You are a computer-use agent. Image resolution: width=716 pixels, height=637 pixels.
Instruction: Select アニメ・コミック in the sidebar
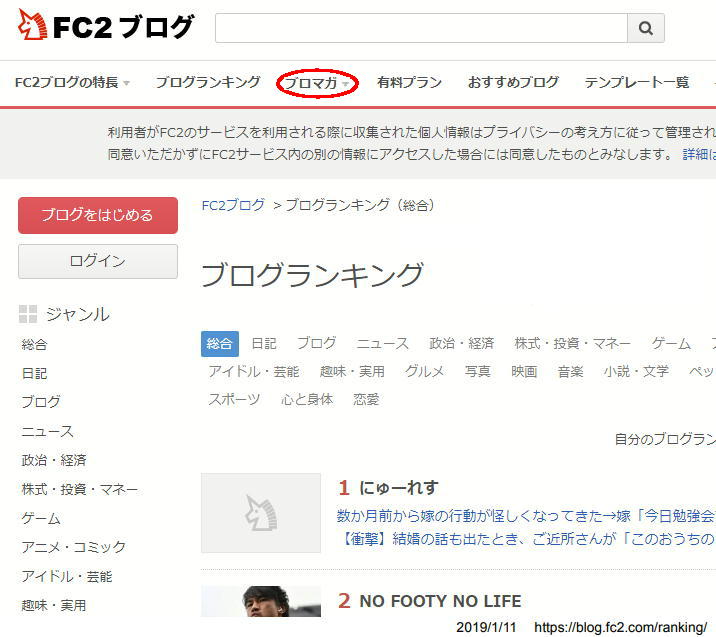click(74, 547)
